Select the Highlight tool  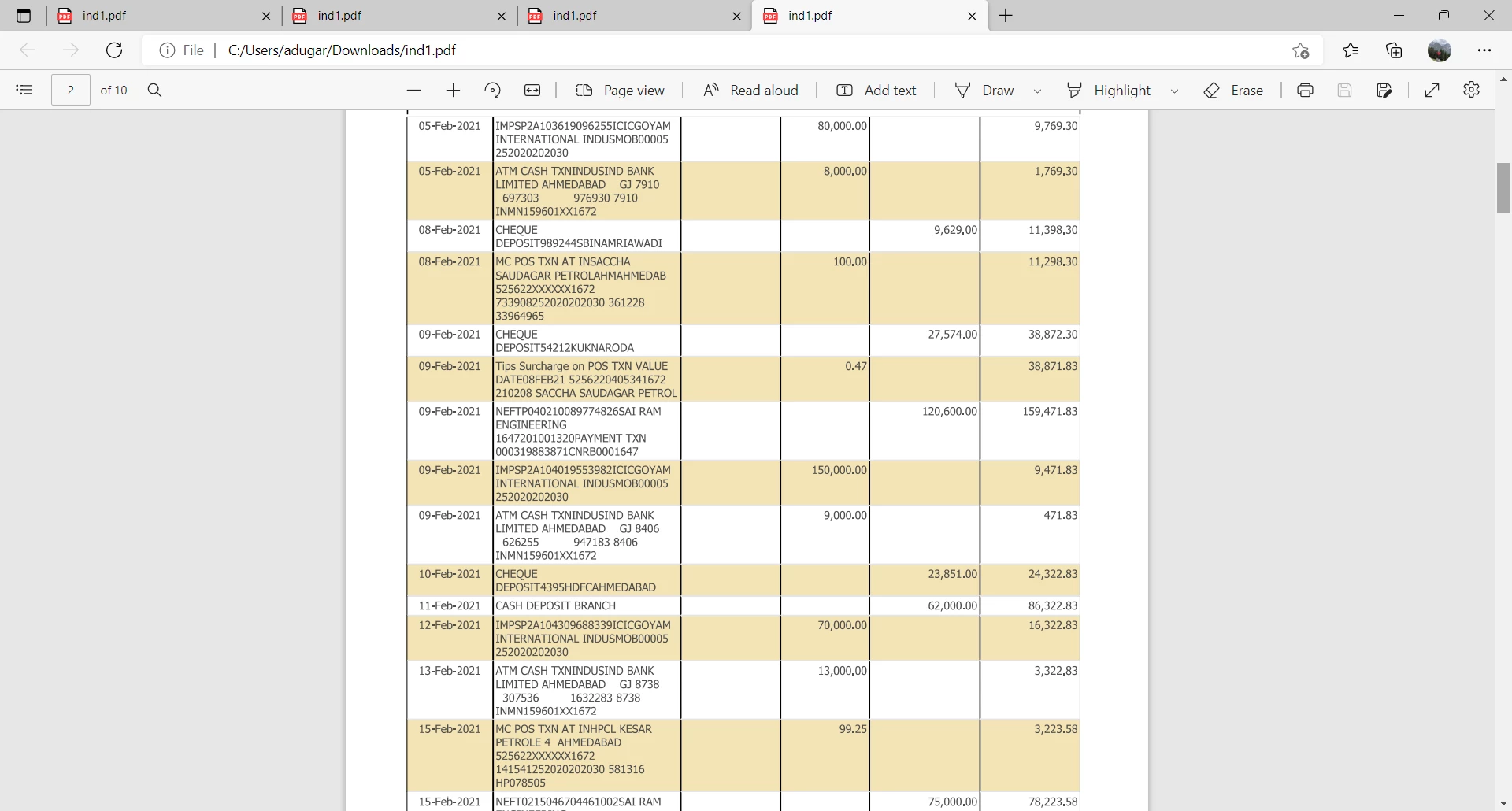(x=1108, y=91)
